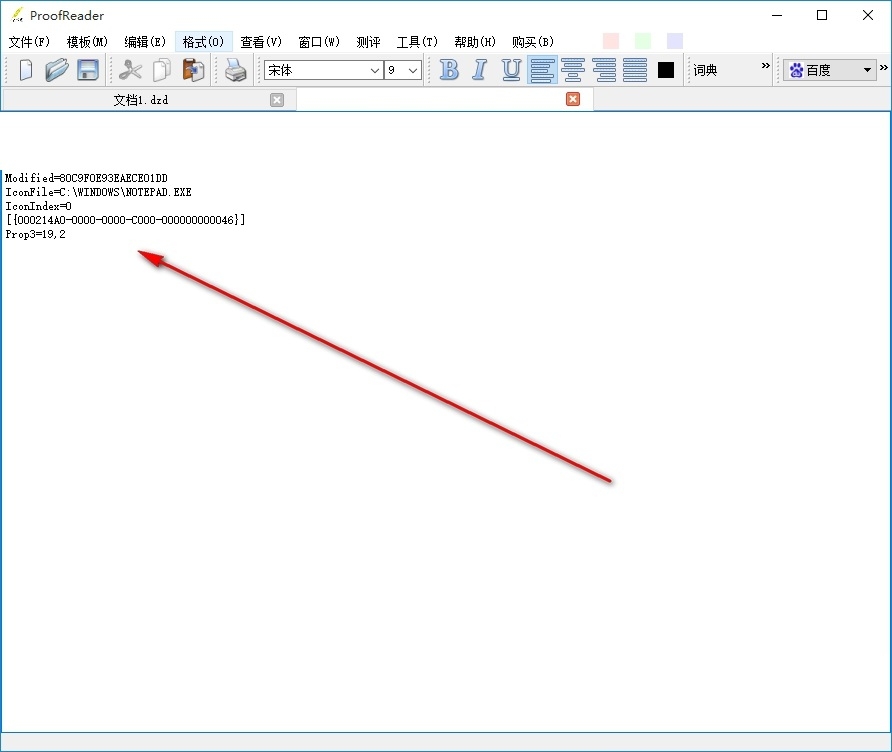
Task: Close the 文档1.dzd tab
Action: pyautogui.click(x=277, y=100)
